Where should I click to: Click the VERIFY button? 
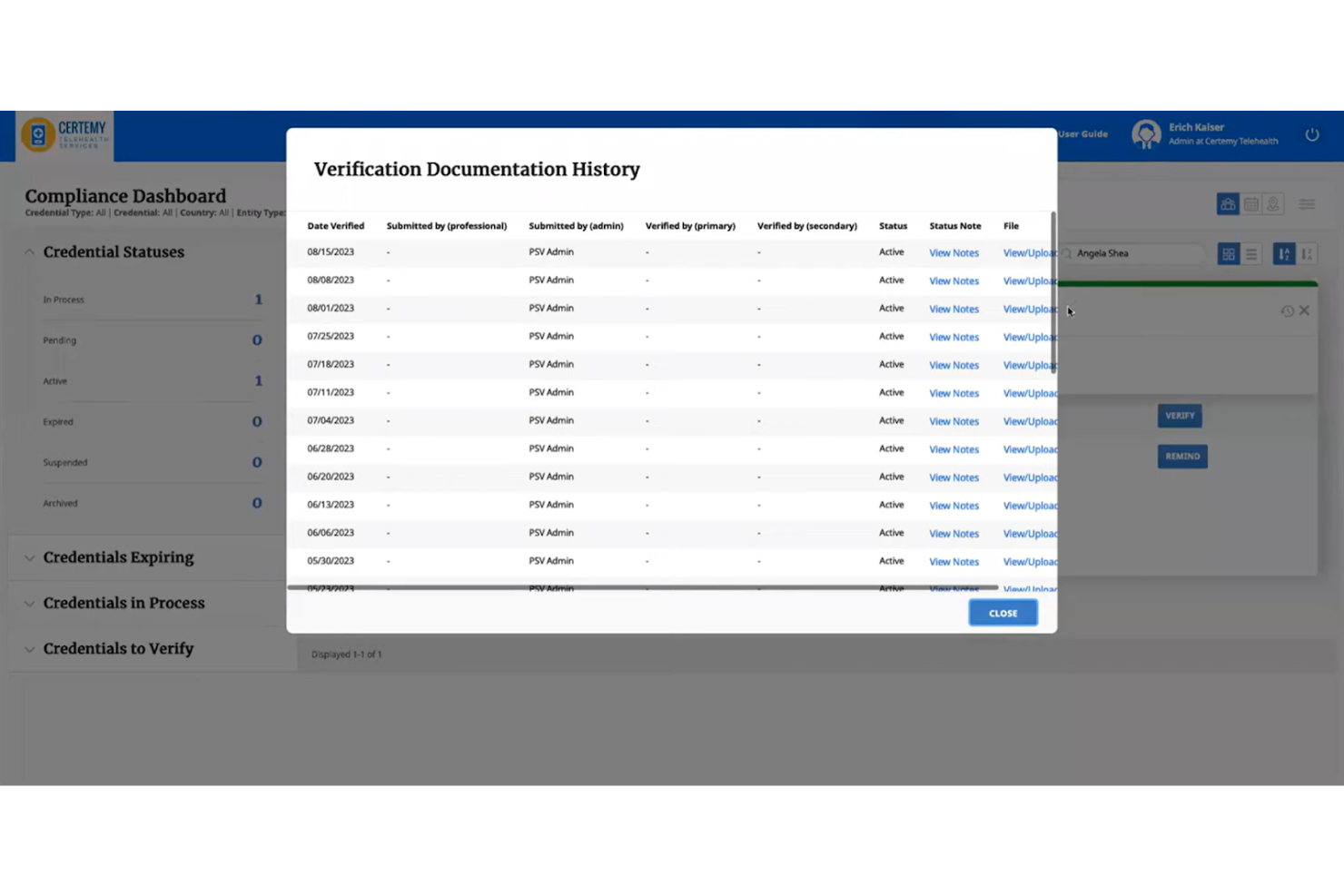coord(1179,415)
